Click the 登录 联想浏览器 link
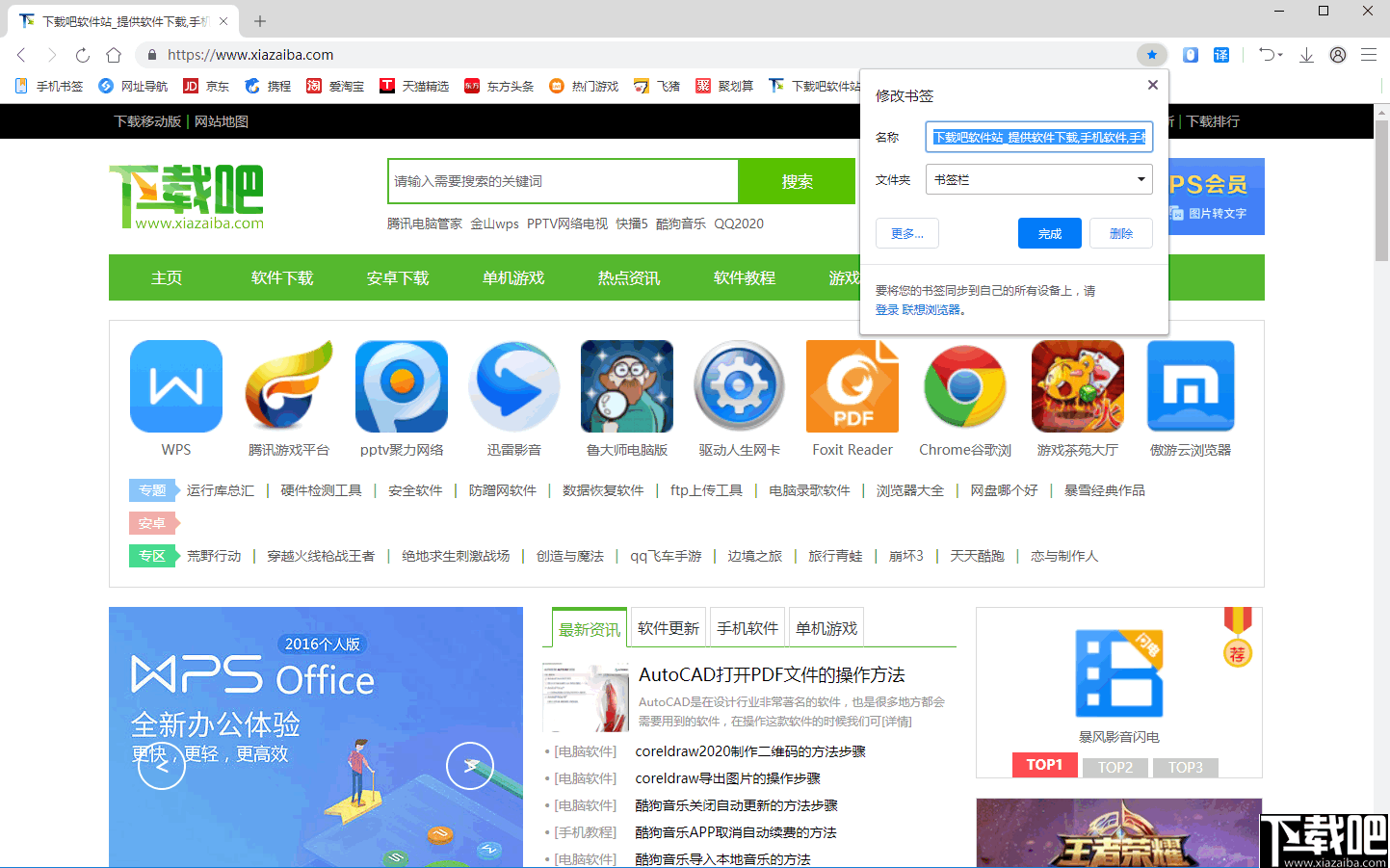The height and width of the screenshot is (868, 1390). [920, 309]
